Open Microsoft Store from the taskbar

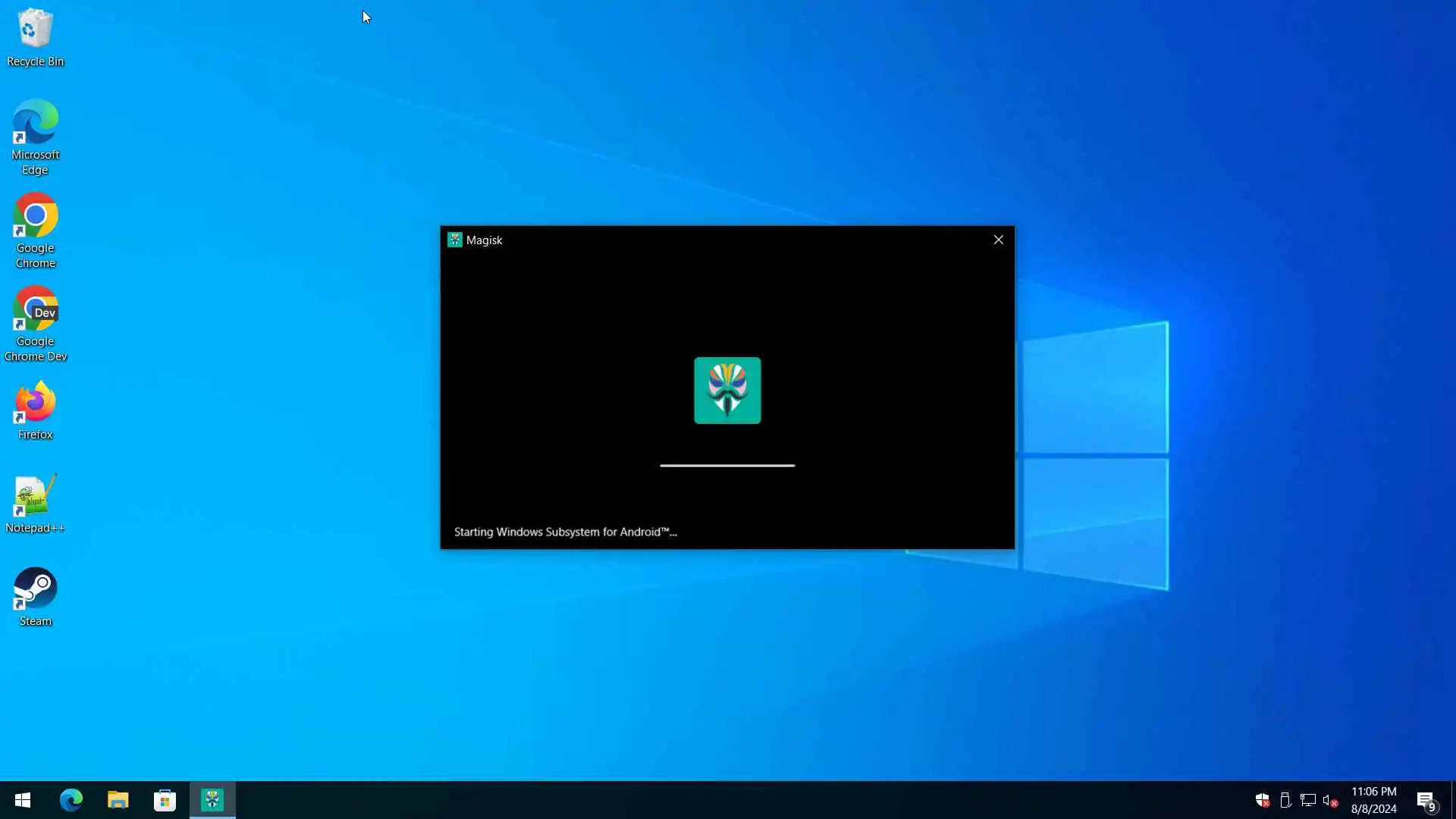[165, 800]
